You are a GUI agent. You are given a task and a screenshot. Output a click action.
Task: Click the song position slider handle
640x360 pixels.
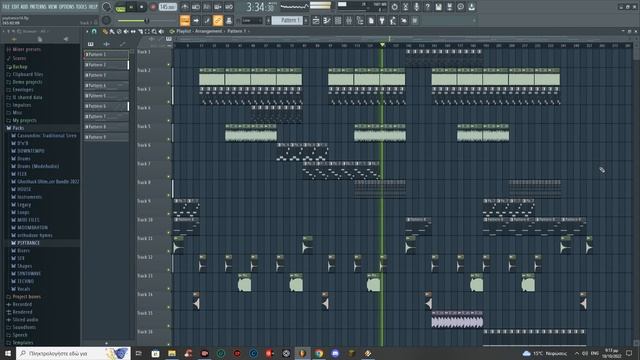[147, 20]
